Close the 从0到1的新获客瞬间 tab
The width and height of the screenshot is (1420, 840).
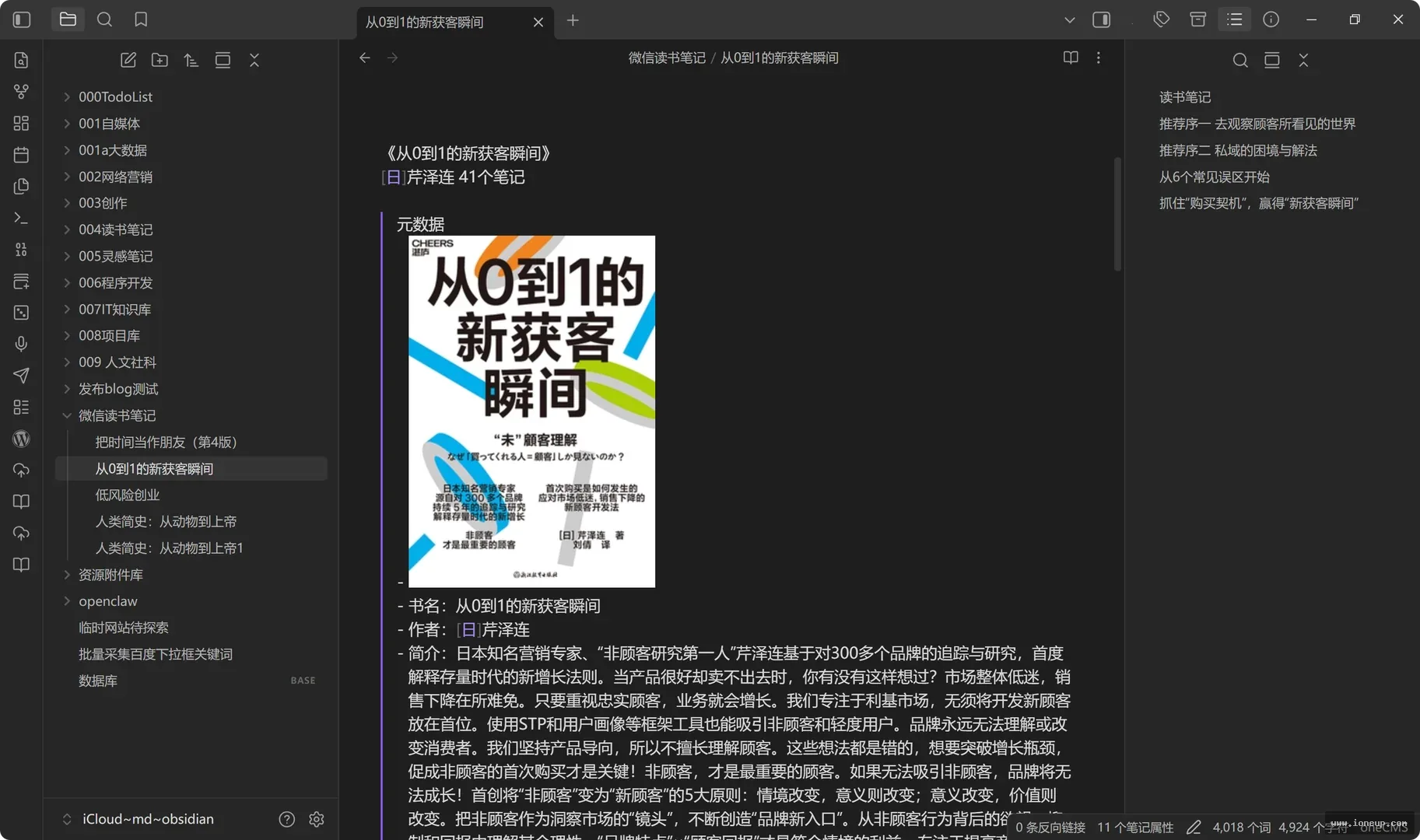tap(538, 22)
